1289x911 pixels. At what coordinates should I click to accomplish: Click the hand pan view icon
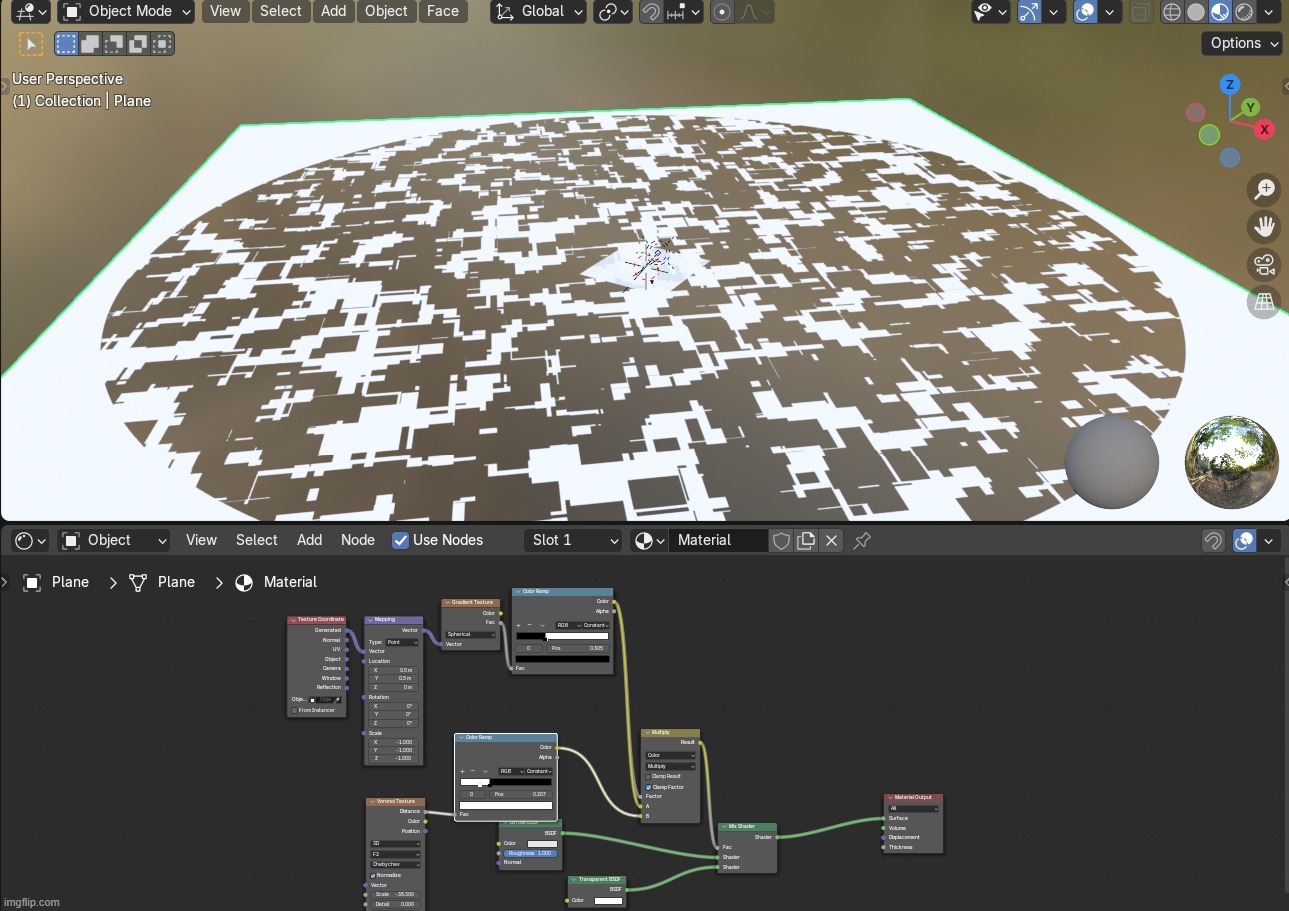click(1264, 227)
